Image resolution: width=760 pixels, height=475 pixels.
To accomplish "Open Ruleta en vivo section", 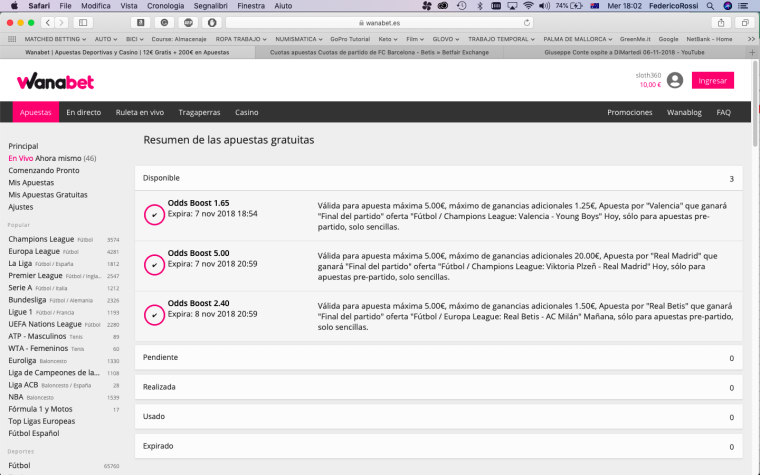I will point(140,112).
